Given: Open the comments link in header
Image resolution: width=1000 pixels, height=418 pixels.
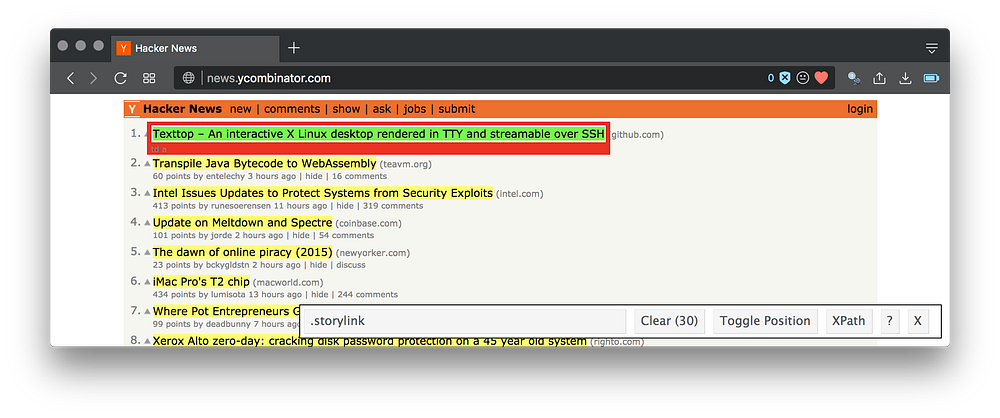Looking at the screenshot, I should point(292,109).
